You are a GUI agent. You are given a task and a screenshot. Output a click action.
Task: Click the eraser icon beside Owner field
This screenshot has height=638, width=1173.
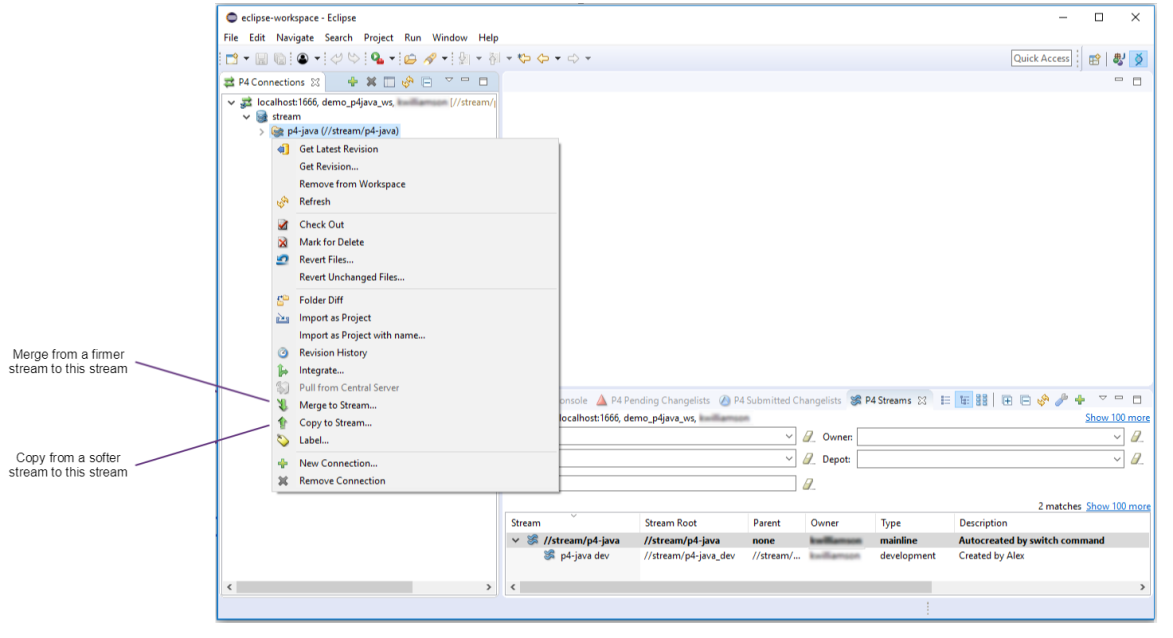click(1136, 437)
